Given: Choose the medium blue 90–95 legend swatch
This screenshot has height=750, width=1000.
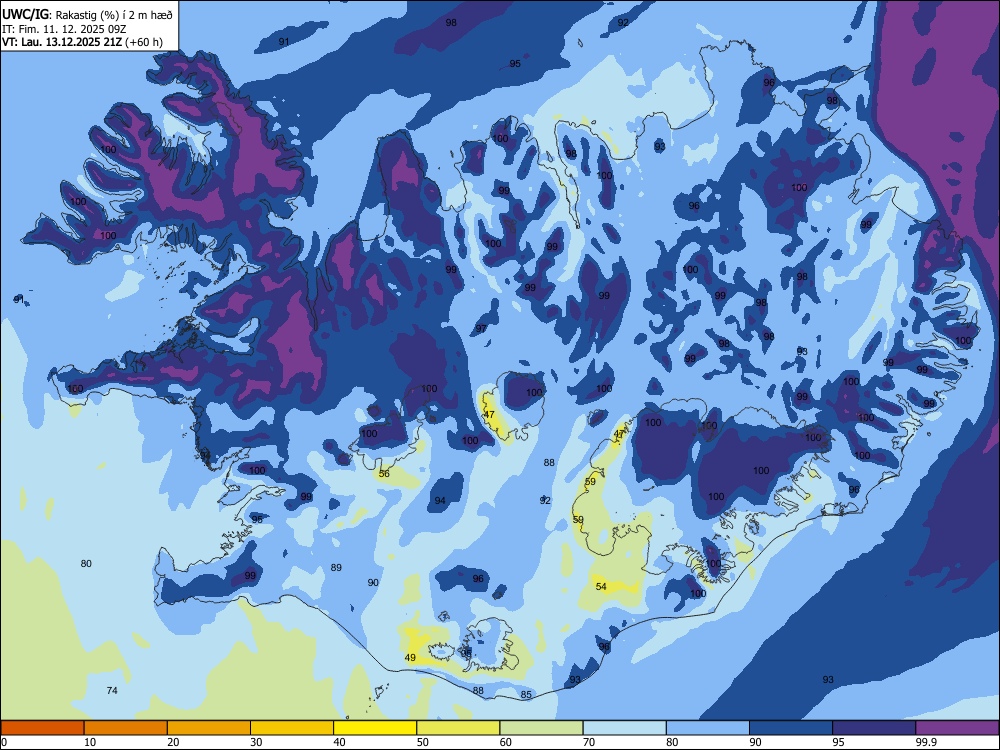Looking at the screenshot, I should click(791, 728).
